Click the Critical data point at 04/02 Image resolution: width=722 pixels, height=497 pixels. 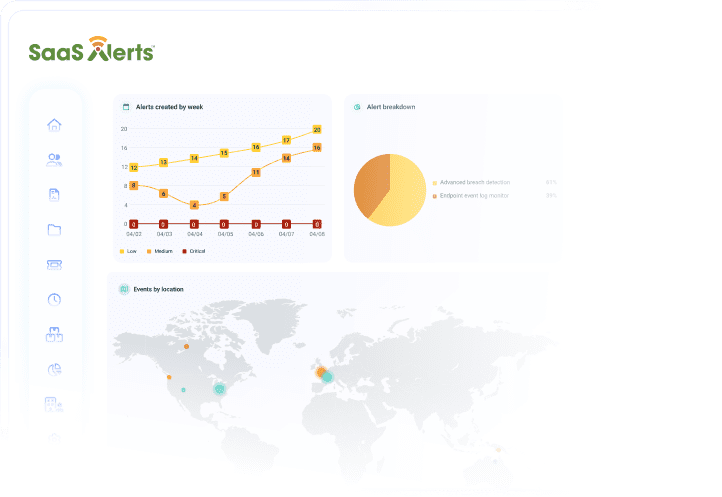[134, 224]
